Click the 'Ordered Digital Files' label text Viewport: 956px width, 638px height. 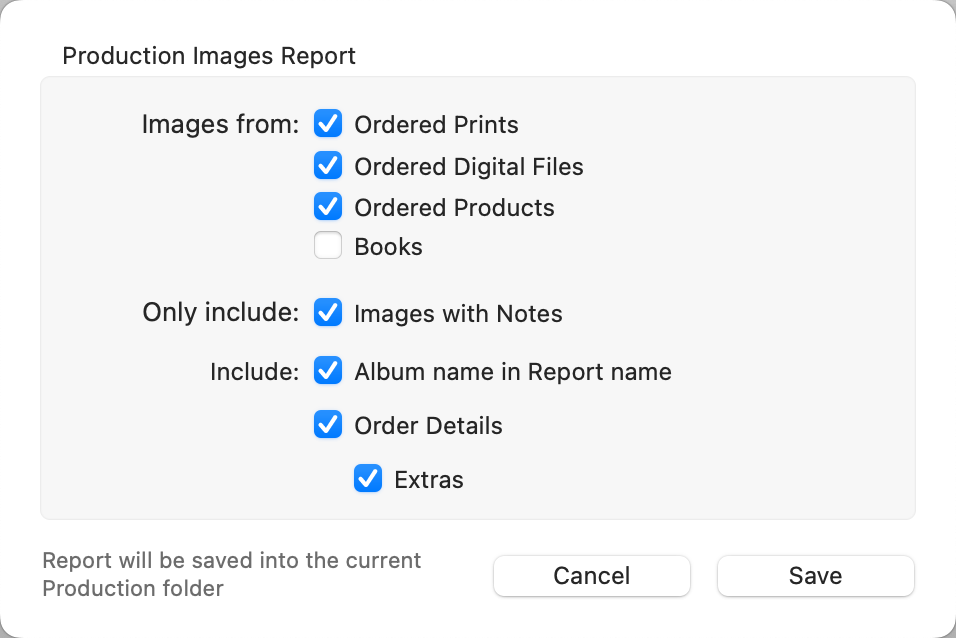pos(468,166)
